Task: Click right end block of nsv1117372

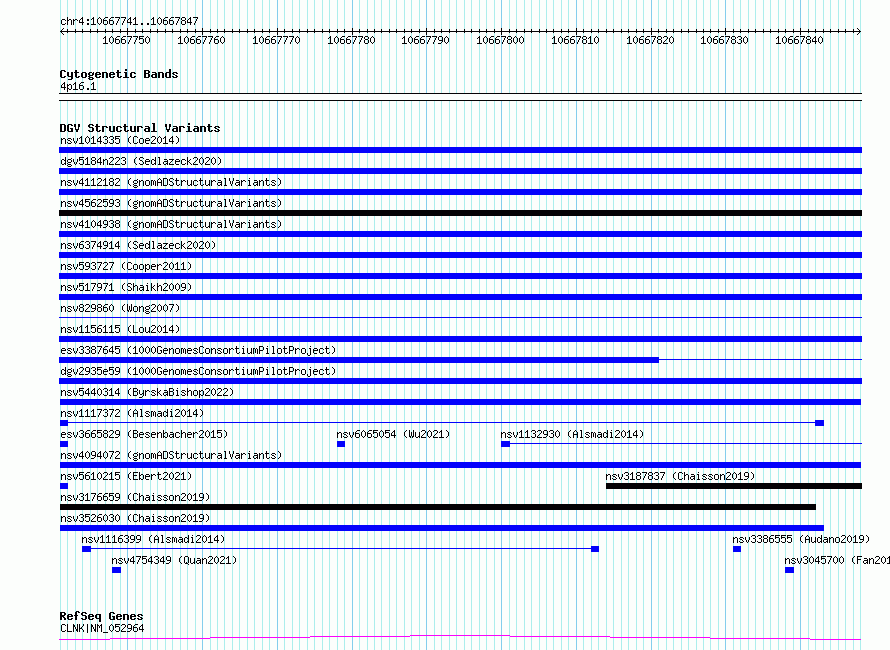Action: (819, 423)
